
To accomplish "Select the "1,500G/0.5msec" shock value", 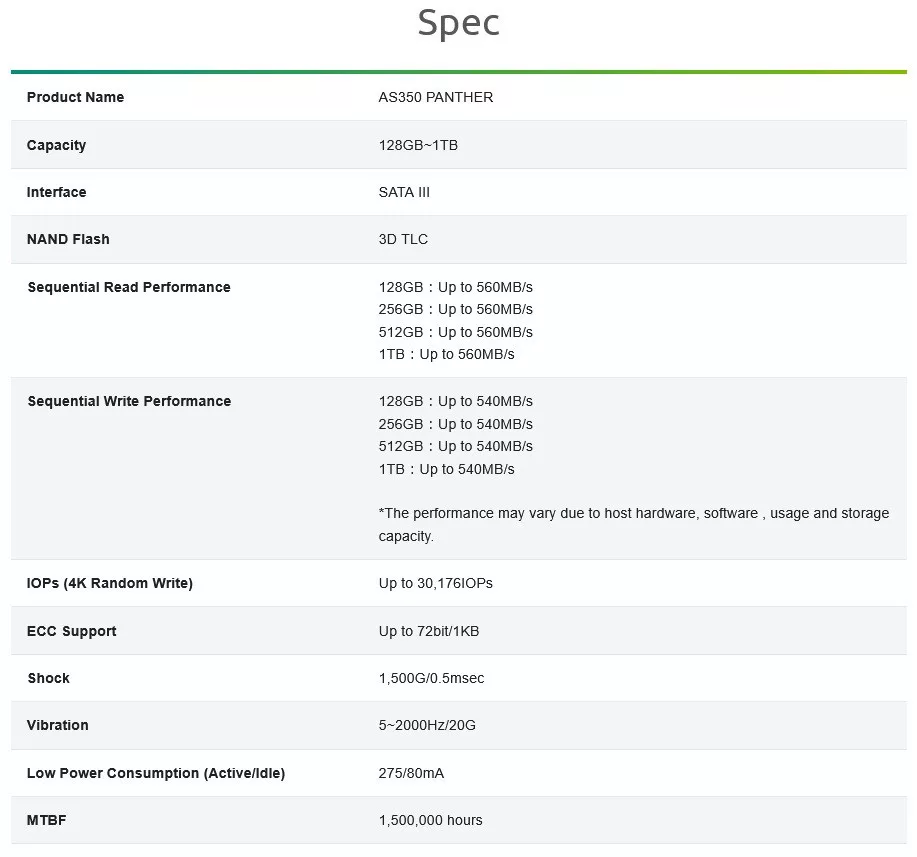I will coord(431,678).
